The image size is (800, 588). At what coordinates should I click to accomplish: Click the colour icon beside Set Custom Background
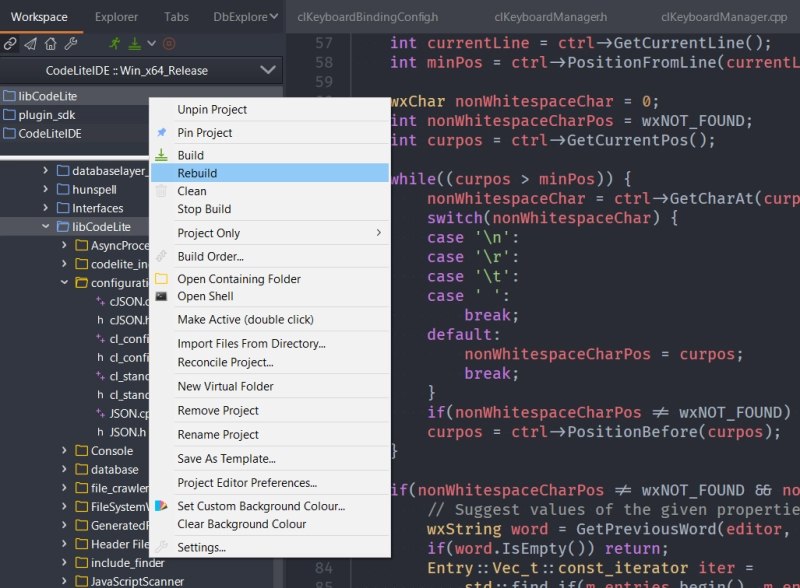tap(161, 506)
